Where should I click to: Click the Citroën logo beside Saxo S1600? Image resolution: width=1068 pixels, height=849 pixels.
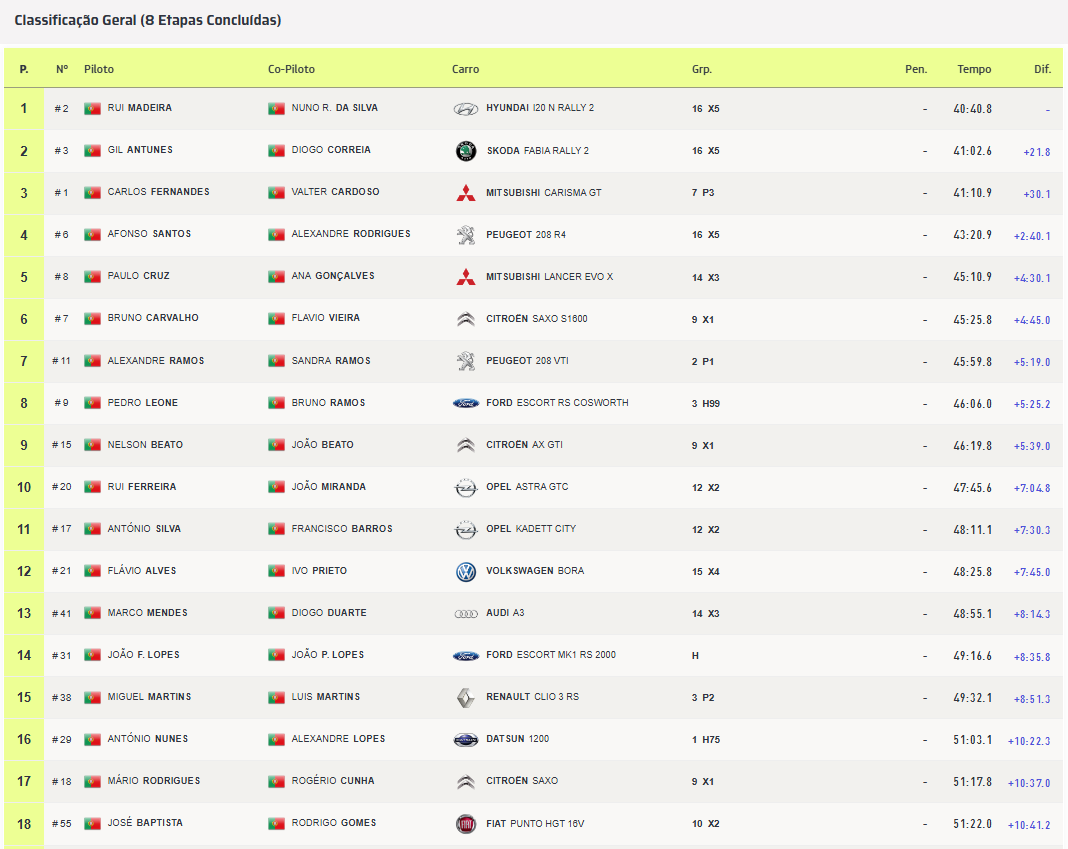[x=466, y=319]
